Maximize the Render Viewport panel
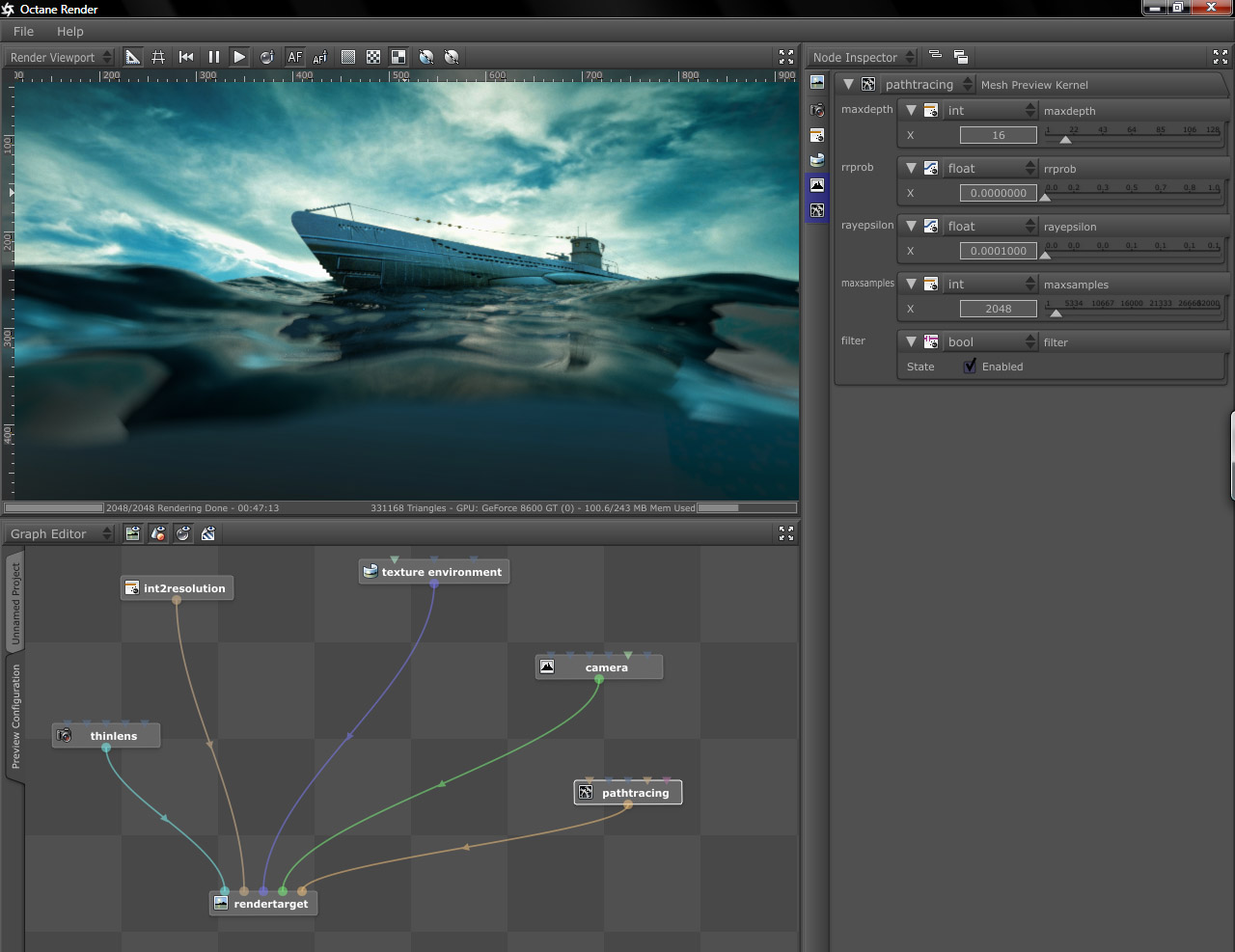1235x952 pixels. pyautogui.click(x=786, y=58)
